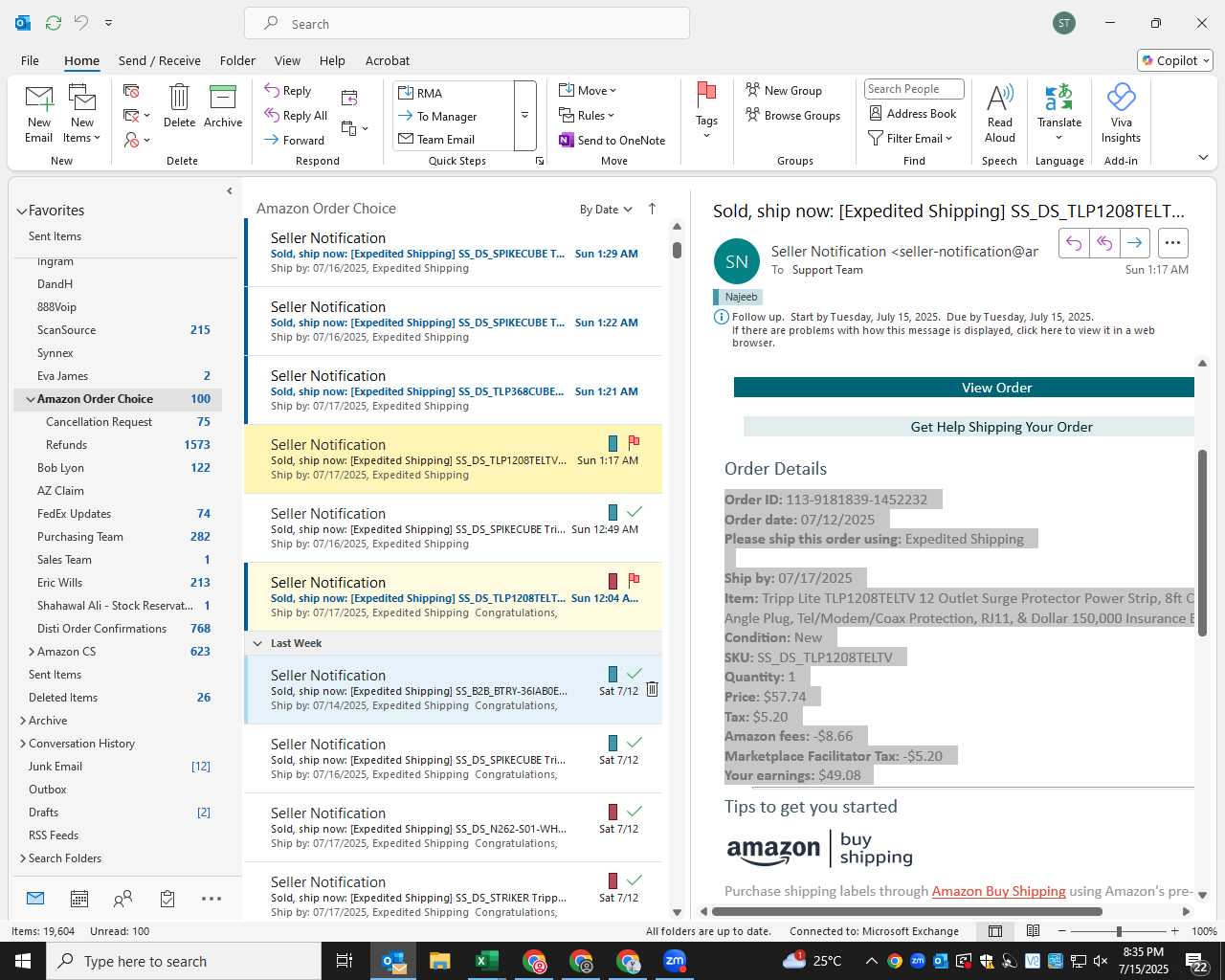Open Copilot in title bar
Viewport: 1225px width, 980px height.
[1175, 60]
